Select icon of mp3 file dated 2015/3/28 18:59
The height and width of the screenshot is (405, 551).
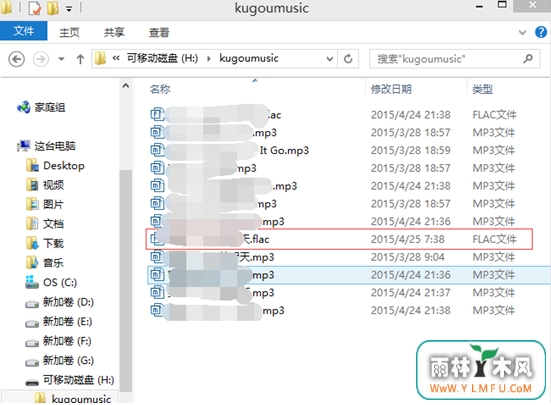(x=157, y=150)
